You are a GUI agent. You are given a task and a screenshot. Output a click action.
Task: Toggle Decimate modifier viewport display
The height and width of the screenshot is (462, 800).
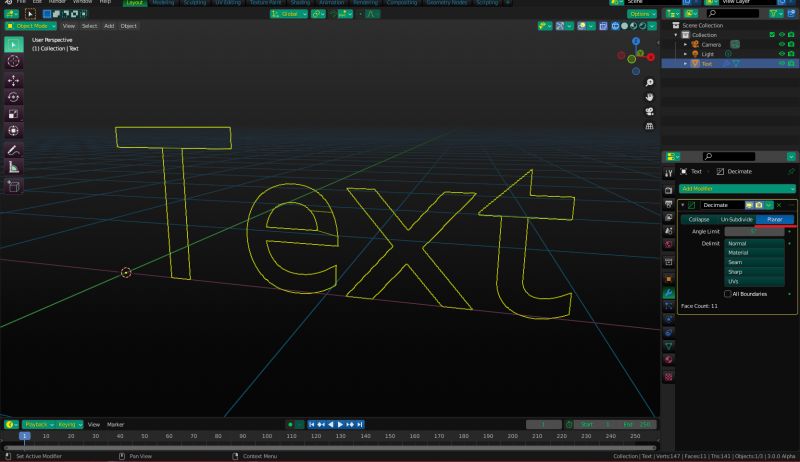coord(749,205)
